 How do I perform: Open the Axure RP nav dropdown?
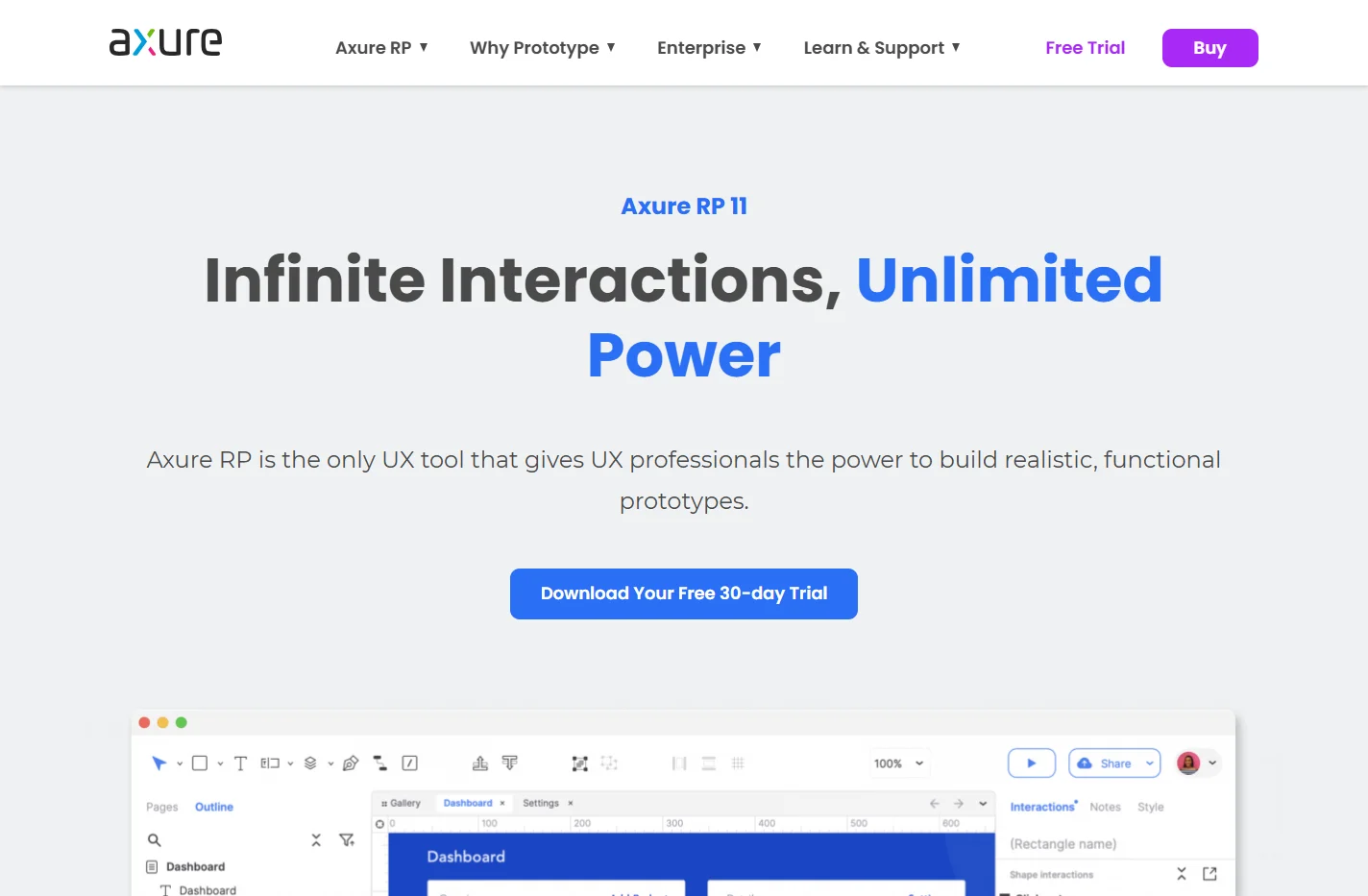(x=382, y=47)
